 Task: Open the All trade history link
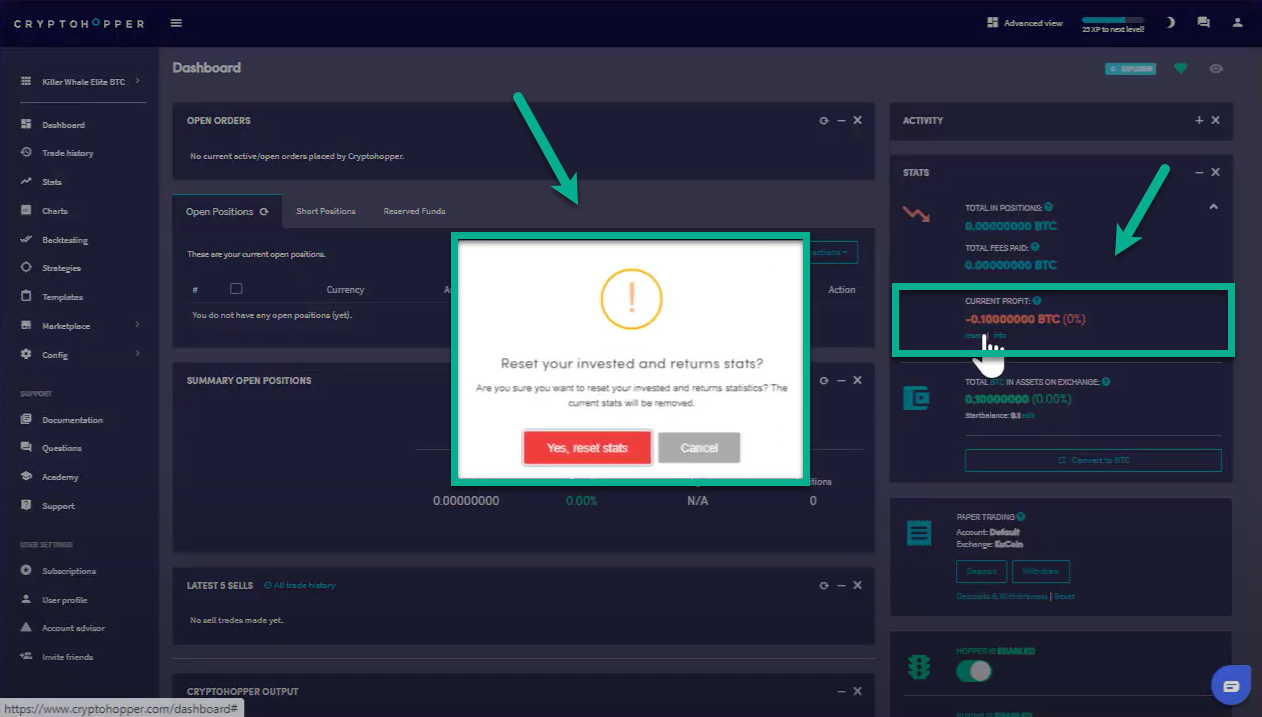click(300, 585)
